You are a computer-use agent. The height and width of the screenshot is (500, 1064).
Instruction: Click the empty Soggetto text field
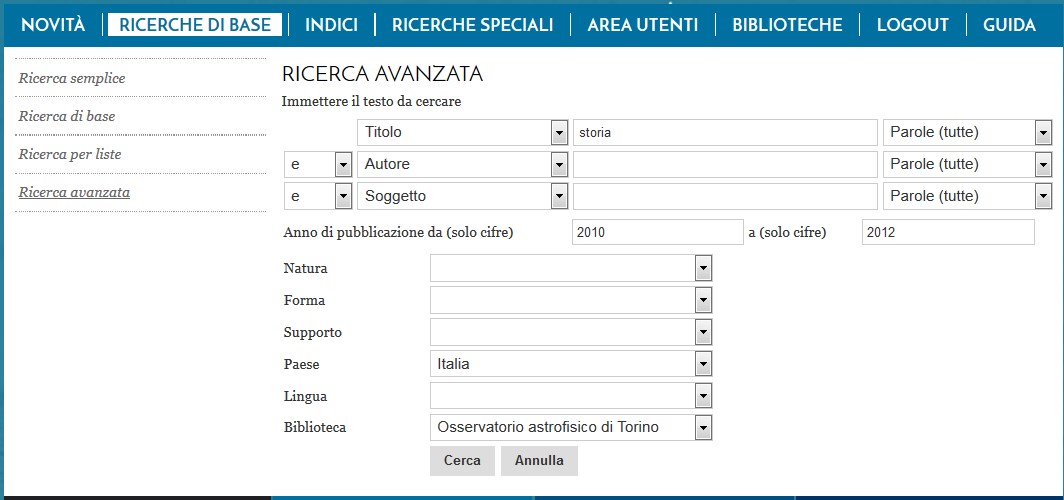click(x=725, y=197)
